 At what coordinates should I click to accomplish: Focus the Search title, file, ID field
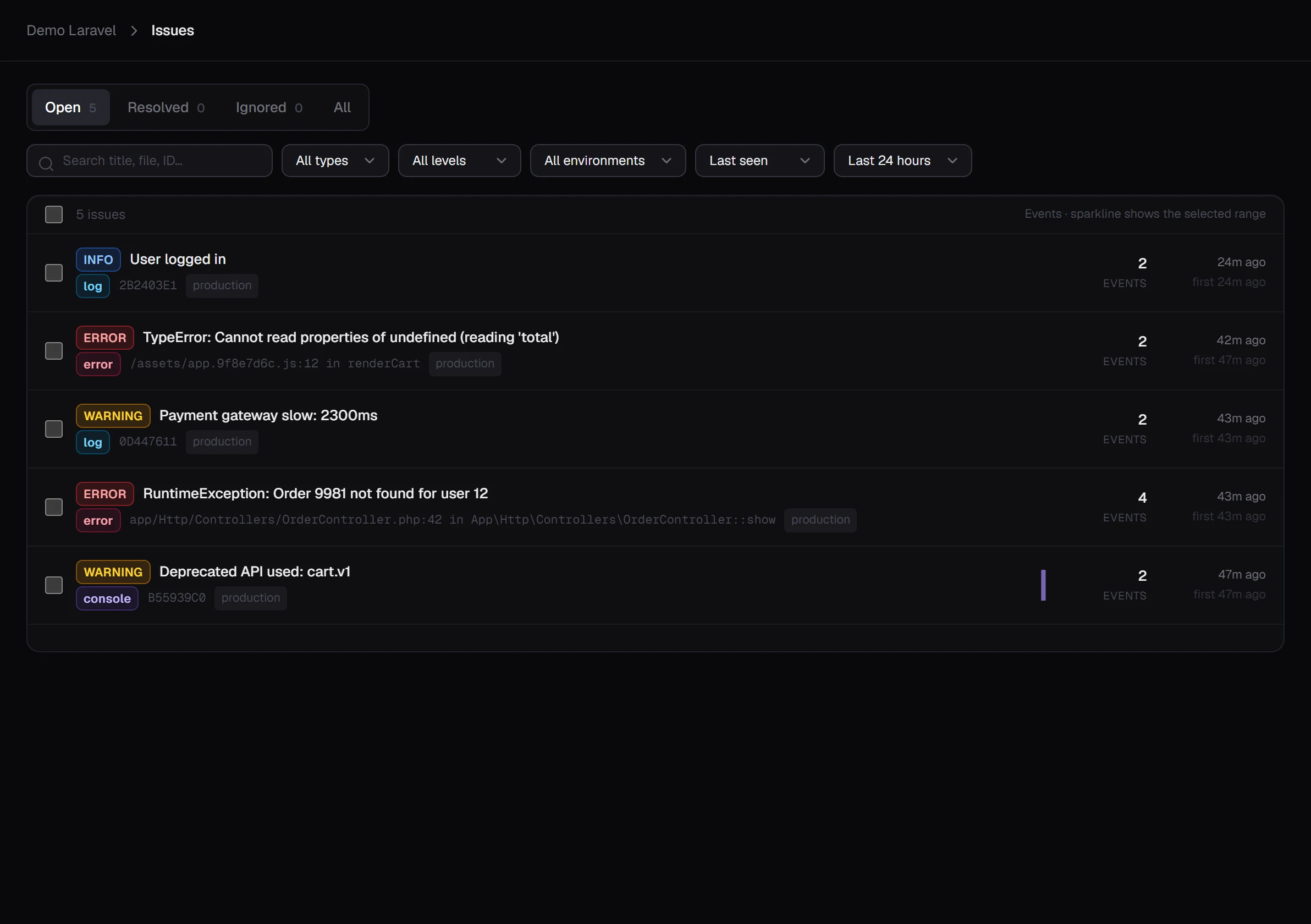tap(150, 161)
